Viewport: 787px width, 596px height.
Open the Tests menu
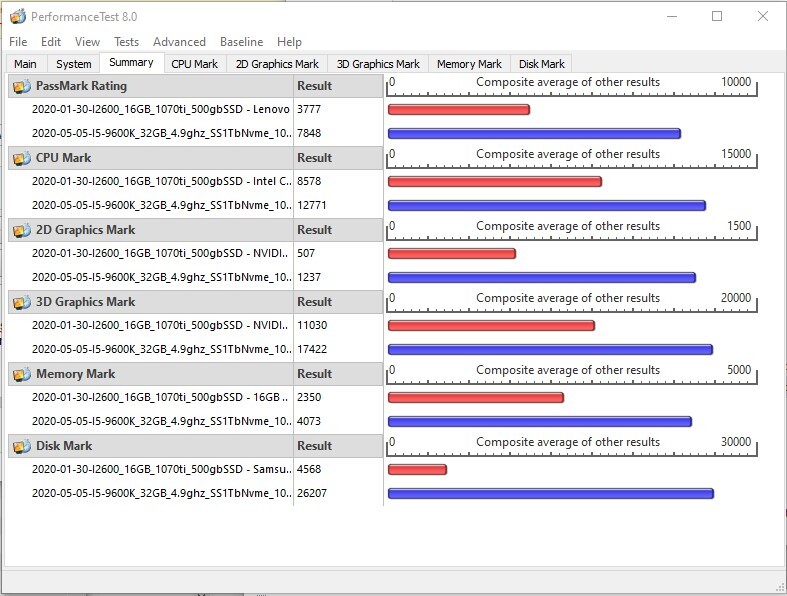pos(126,42)
